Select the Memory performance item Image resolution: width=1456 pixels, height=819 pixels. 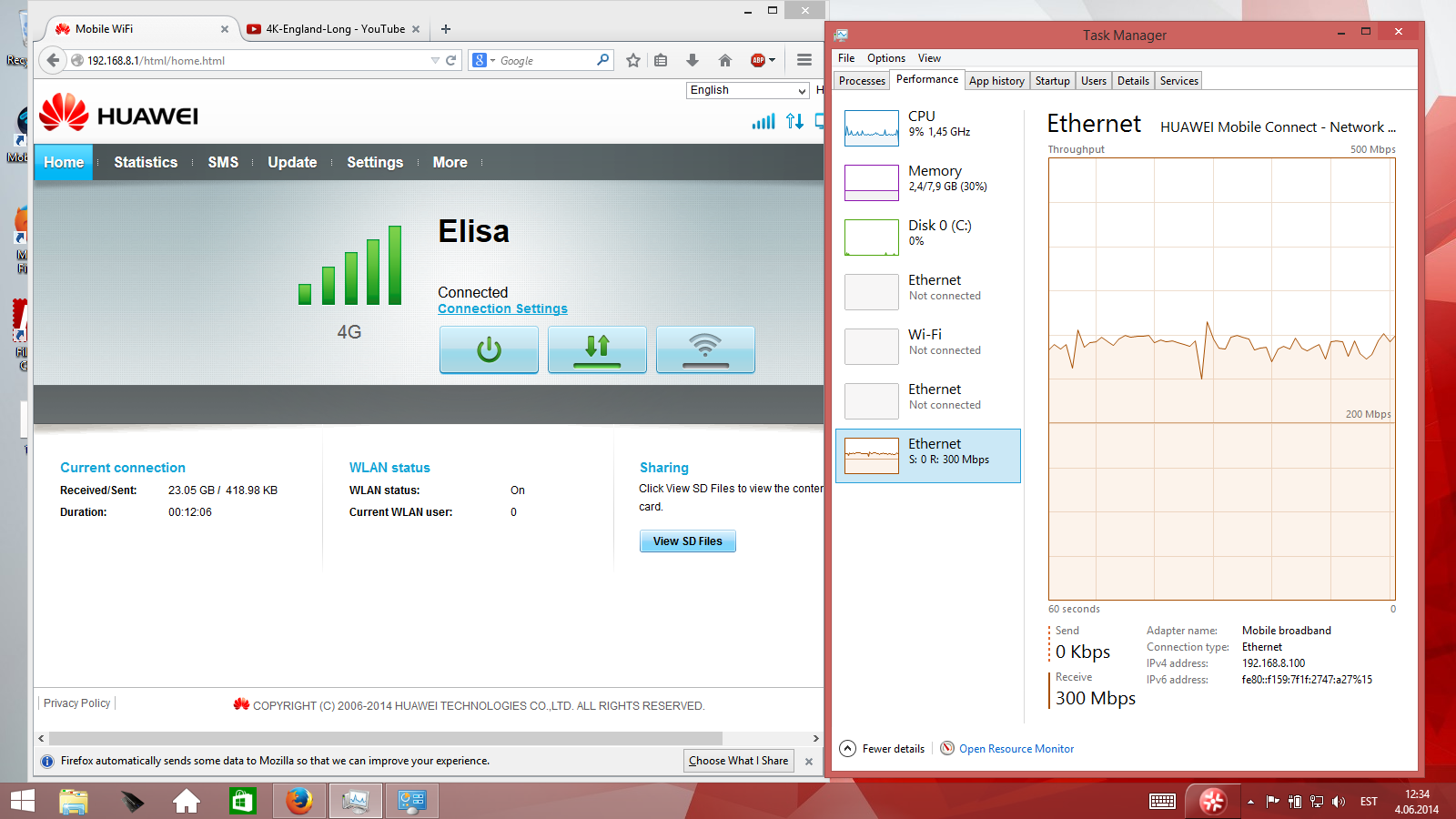928,182
